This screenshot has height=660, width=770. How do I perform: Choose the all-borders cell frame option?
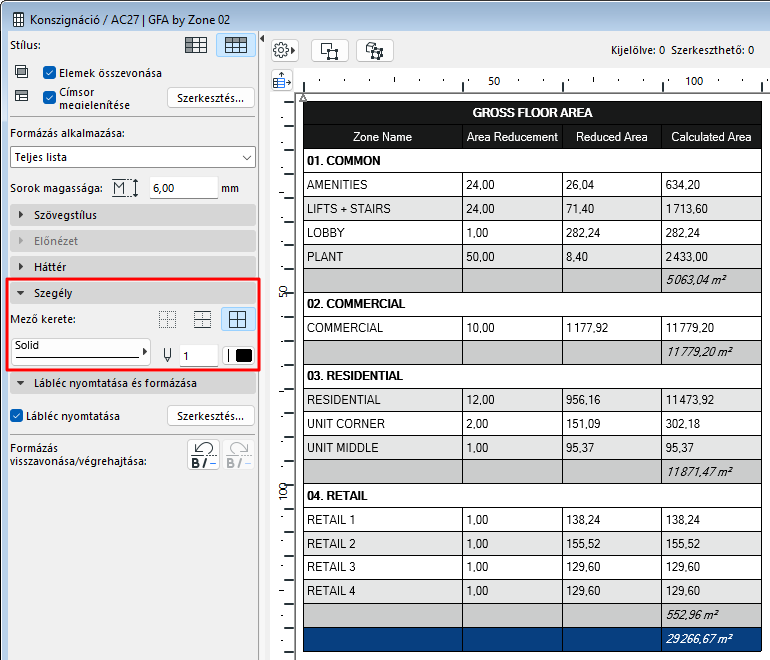point(238,320)
